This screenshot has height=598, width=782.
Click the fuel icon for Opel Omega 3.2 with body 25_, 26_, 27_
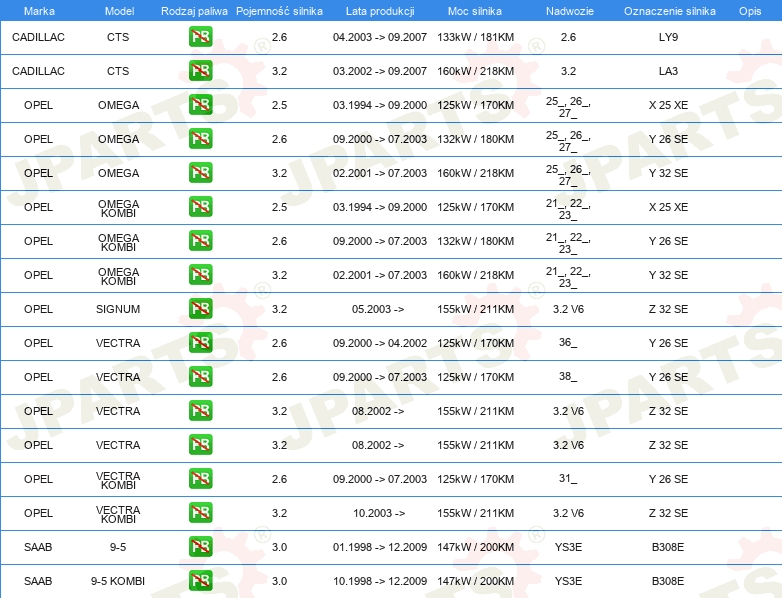(200, 173)
